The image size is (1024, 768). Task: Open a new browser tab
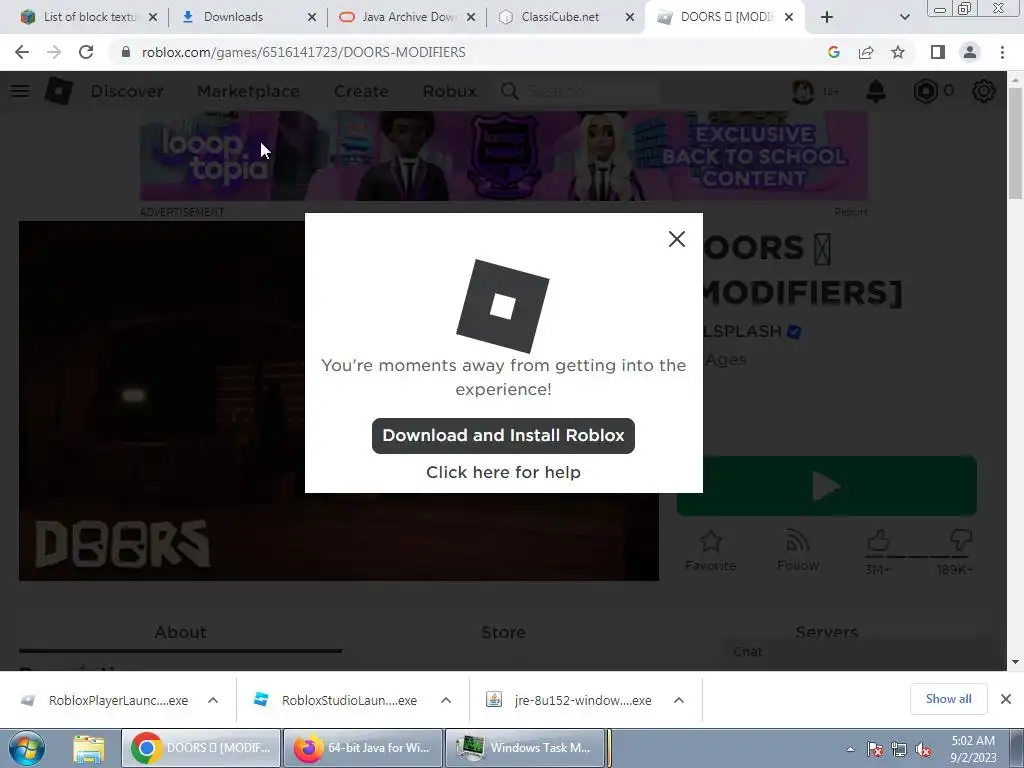pyautogui.click(x=827, y=17)
